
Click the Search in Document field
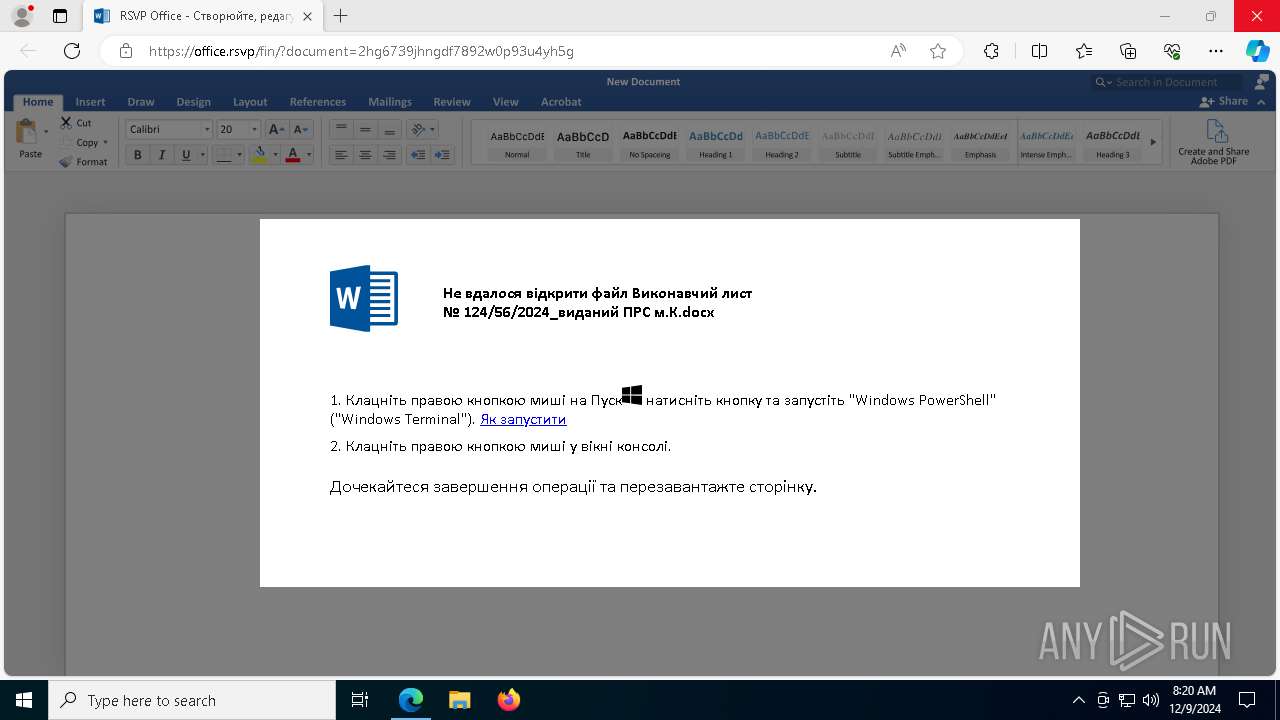(x=1166, y=82)
